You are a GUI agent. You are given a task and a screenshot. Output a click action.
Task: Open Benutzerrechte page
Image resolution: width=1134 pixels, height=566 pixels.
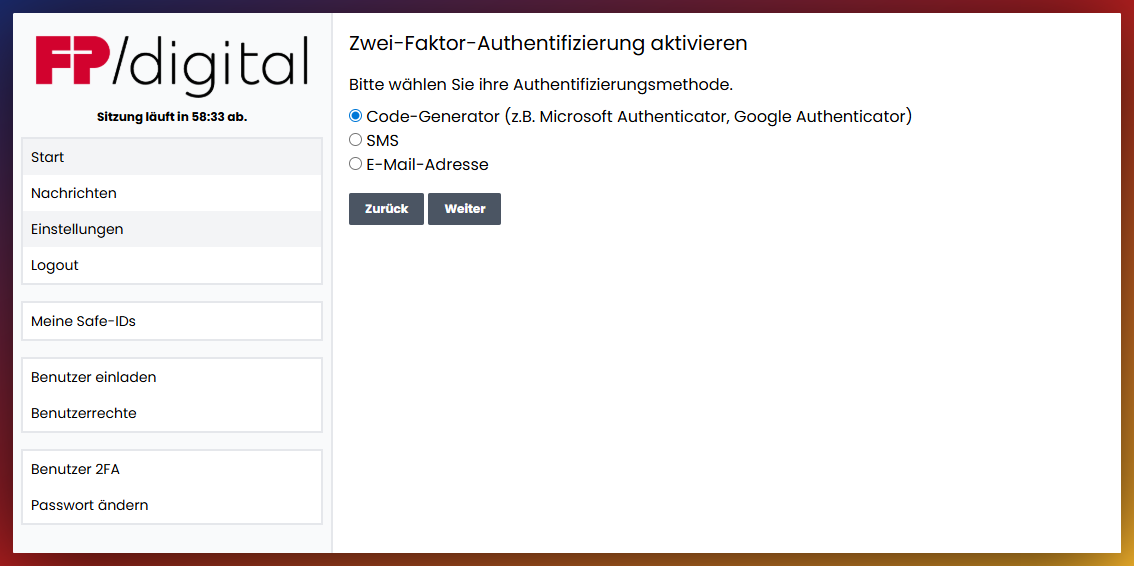(172, 413)
